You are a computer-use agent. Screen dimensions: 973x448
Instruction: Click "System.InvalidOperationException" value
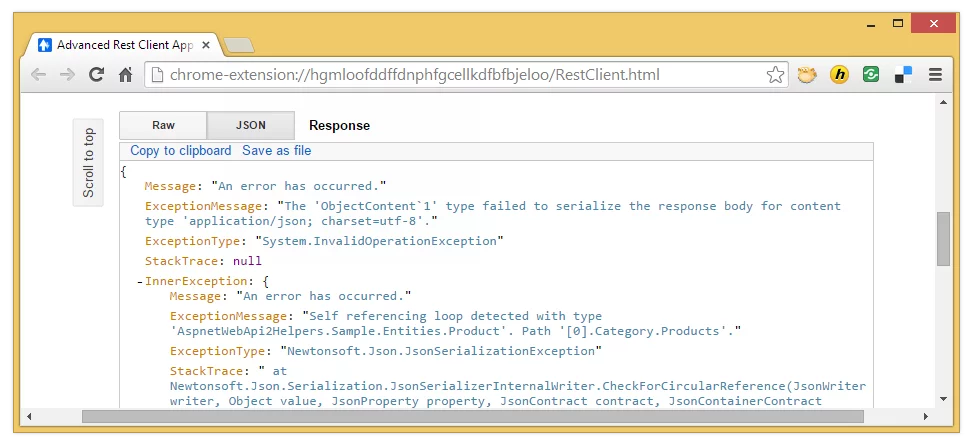click(379, 241)
